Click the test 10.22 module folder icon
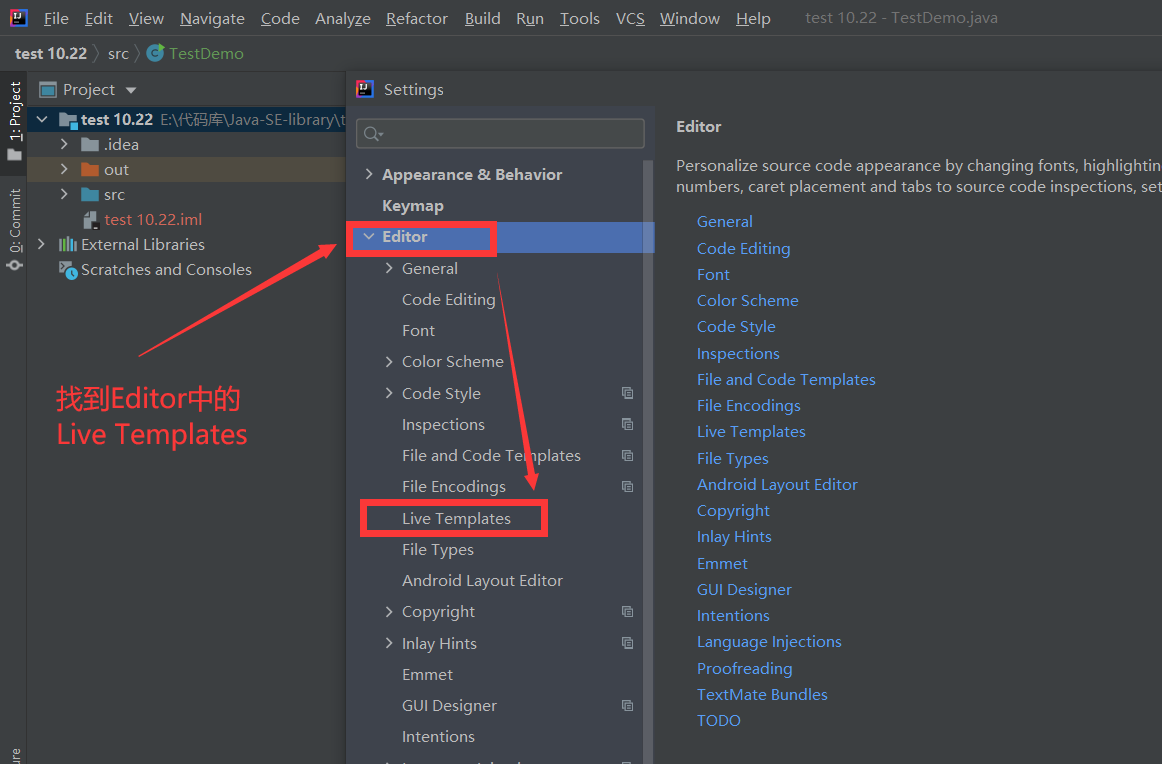This screenshot has width=1162, height=764. 68,120
